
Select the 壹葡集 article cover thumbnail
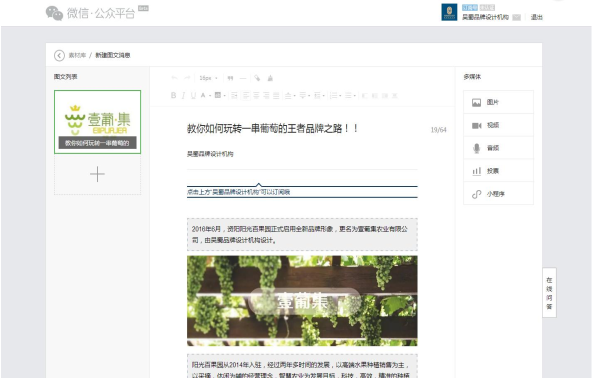(97, 122)
